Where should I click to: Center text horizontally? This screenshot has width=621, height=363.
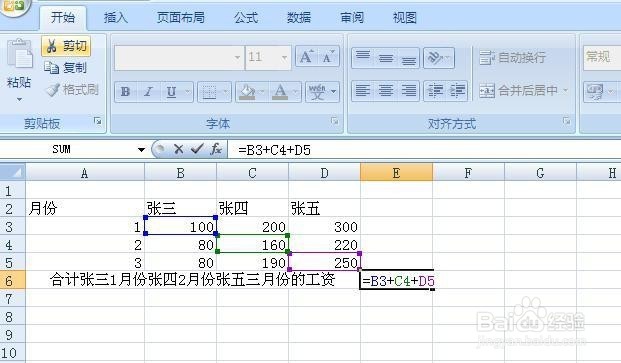coord(386,91)
